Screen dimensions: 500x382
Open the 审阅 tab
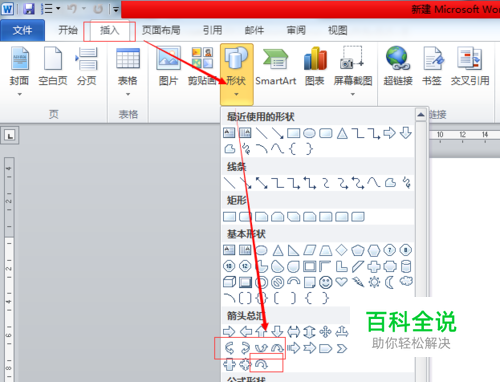pyautogui.click(x=296, y=30)
